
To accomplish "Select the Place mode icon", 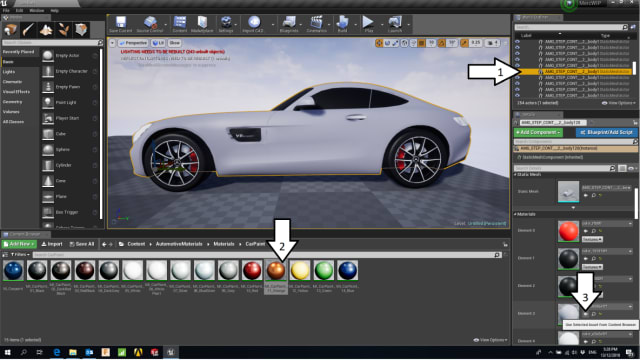I will pos(10,30).
